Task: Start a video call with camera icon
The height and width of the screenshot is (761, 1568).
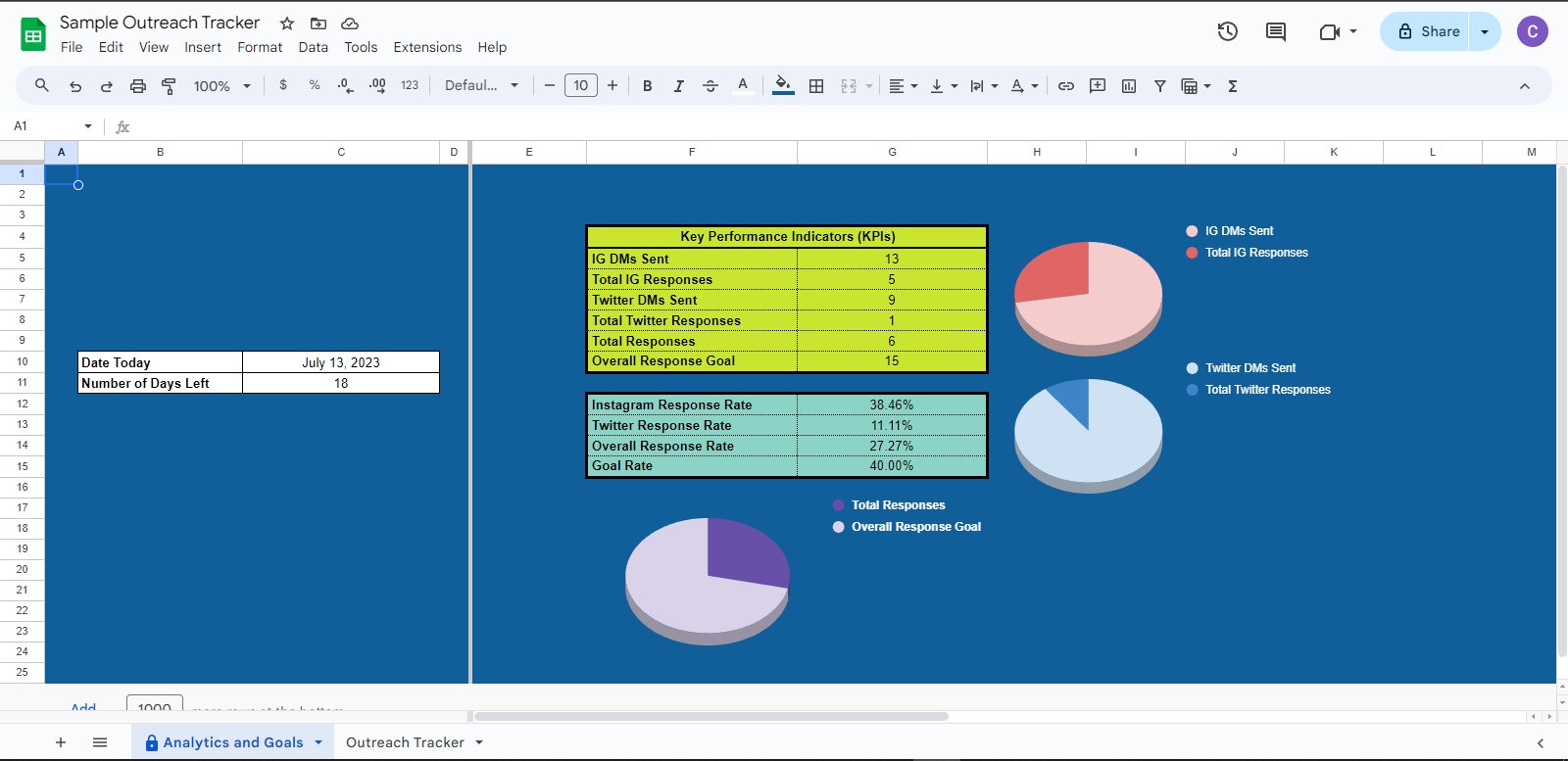Action: 1330,31
